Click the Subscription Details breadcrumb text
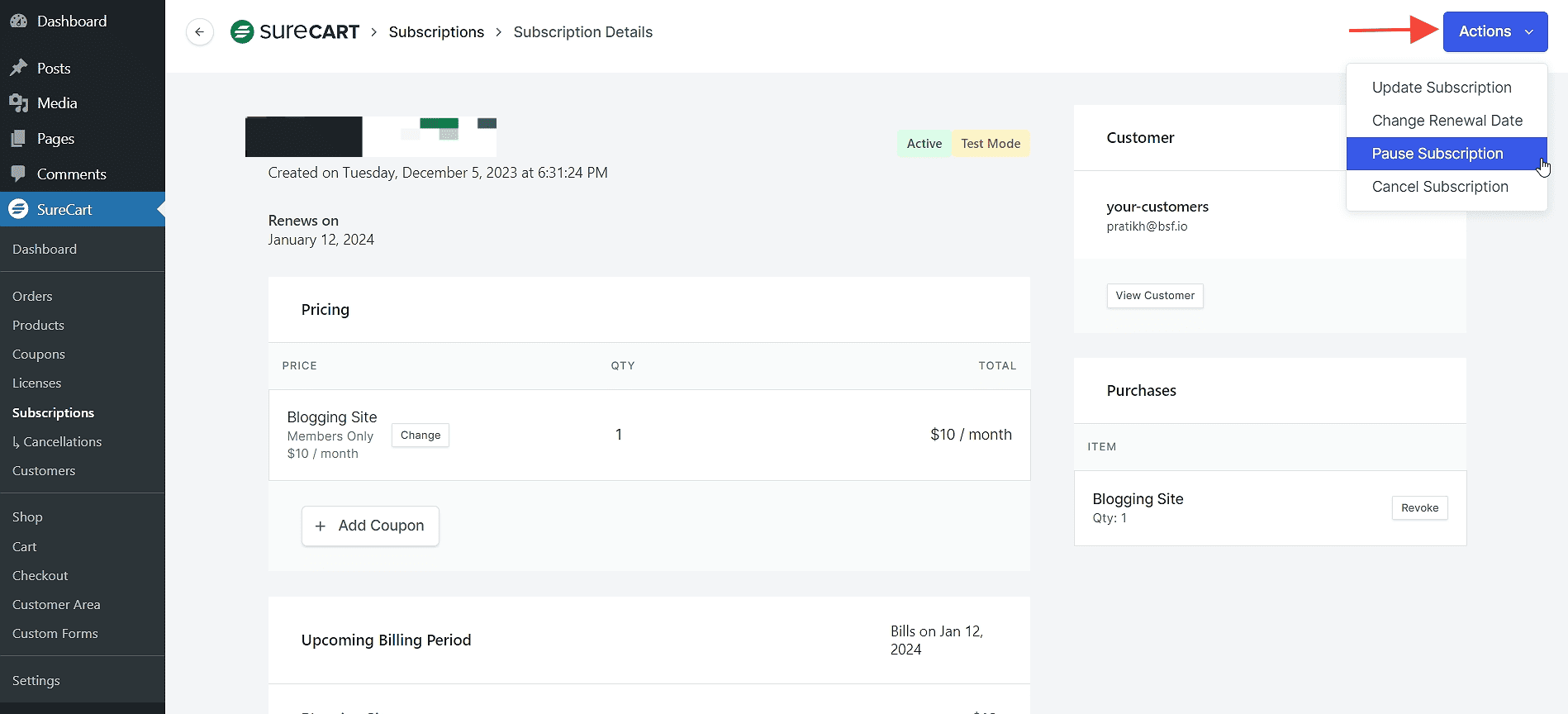 [x=583, y=32]
